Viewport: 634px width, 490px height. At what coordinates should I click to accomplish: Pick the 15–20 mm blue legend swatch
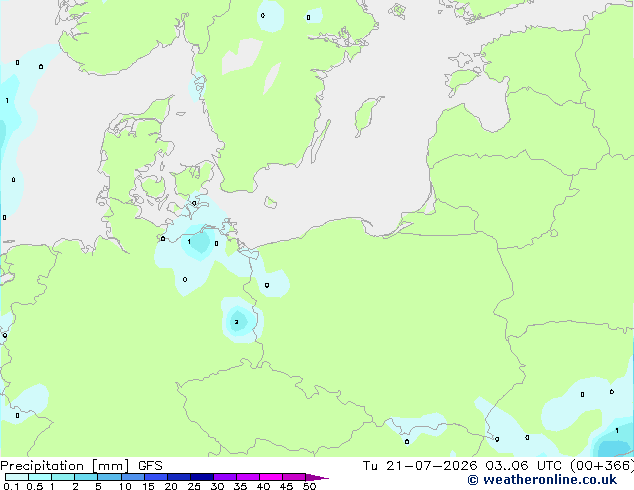[x=156, y=477]
